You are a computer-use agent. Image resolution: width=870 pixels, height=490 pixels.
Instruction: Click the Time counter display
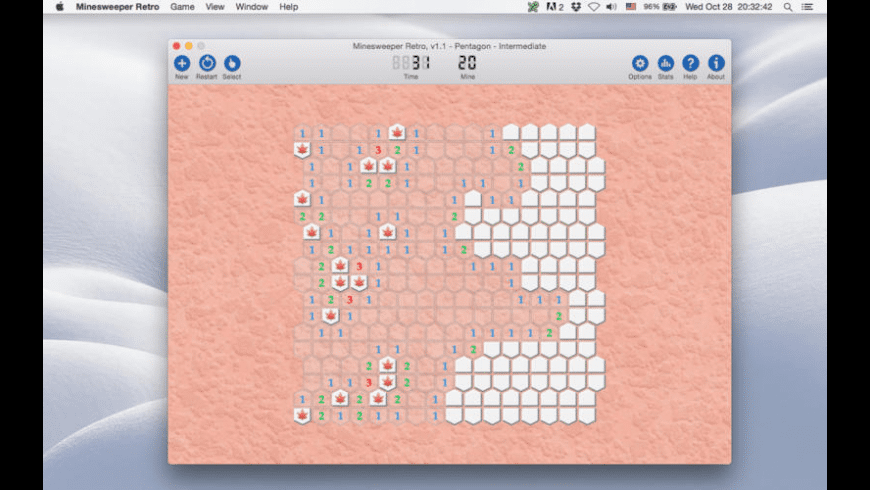point(411,62)
